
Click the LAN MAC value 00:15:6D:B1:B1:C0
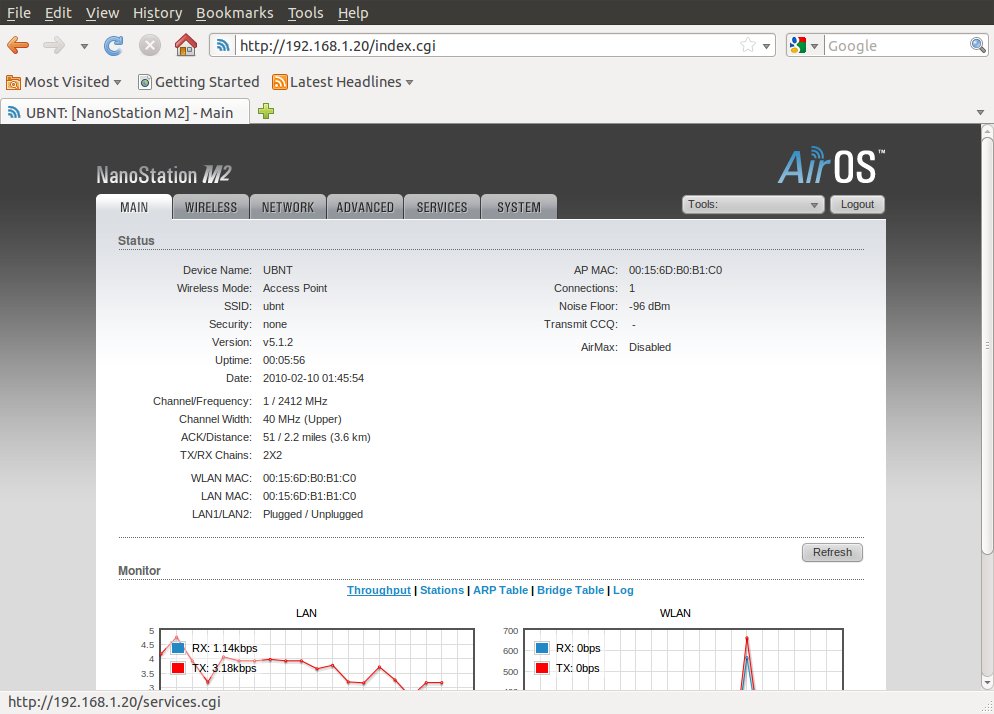click(309, 497)
